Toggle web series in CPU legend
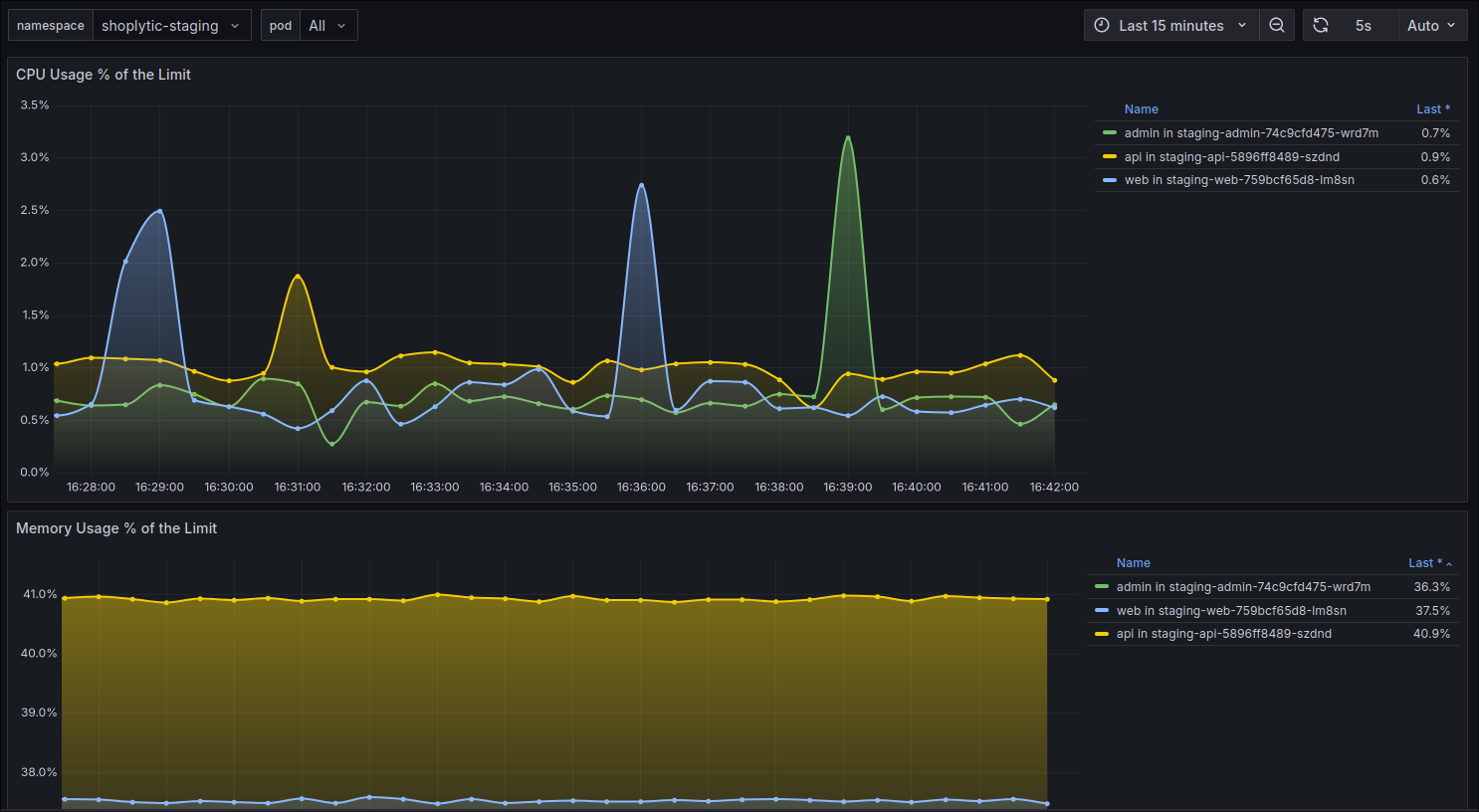This screenshot has height=812, width=1479. 1239,180
